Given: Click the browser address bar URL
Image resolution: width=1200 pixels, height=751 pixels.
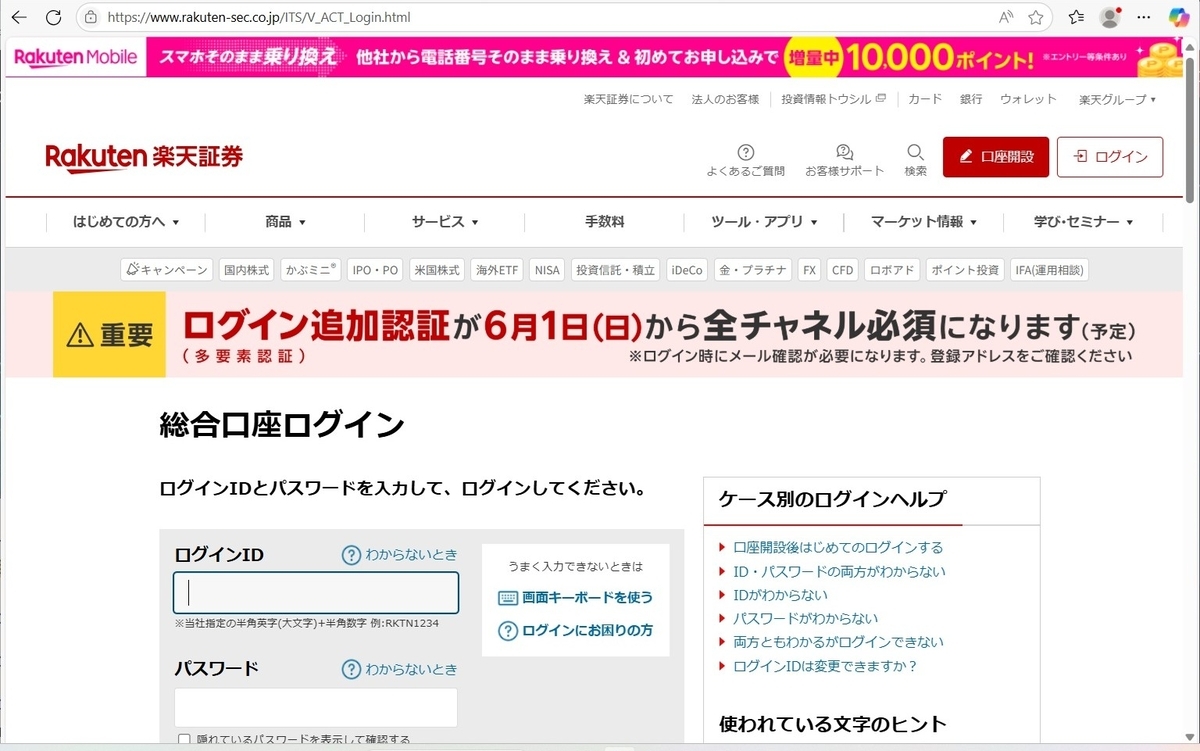Looking at the screenshot, I should click(x=258, y=17).
